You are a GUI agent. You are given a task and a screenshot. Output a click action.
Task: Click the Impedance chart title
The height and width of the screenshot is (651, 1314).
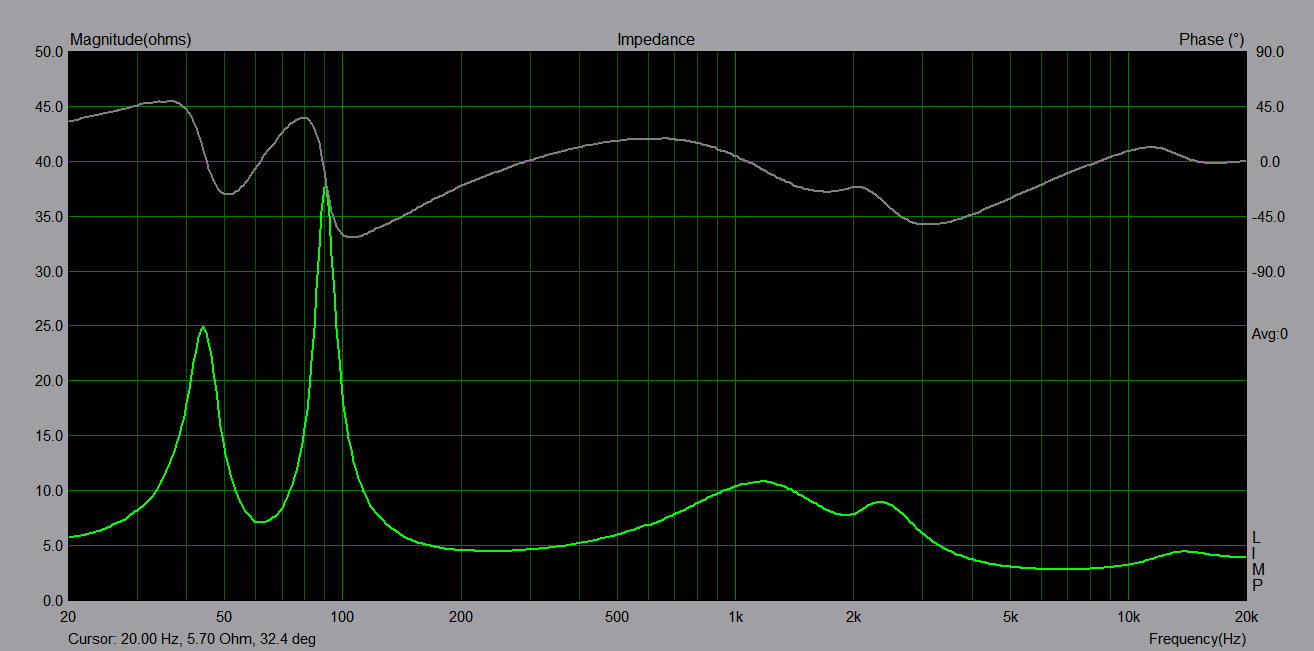tap(655, 40)
